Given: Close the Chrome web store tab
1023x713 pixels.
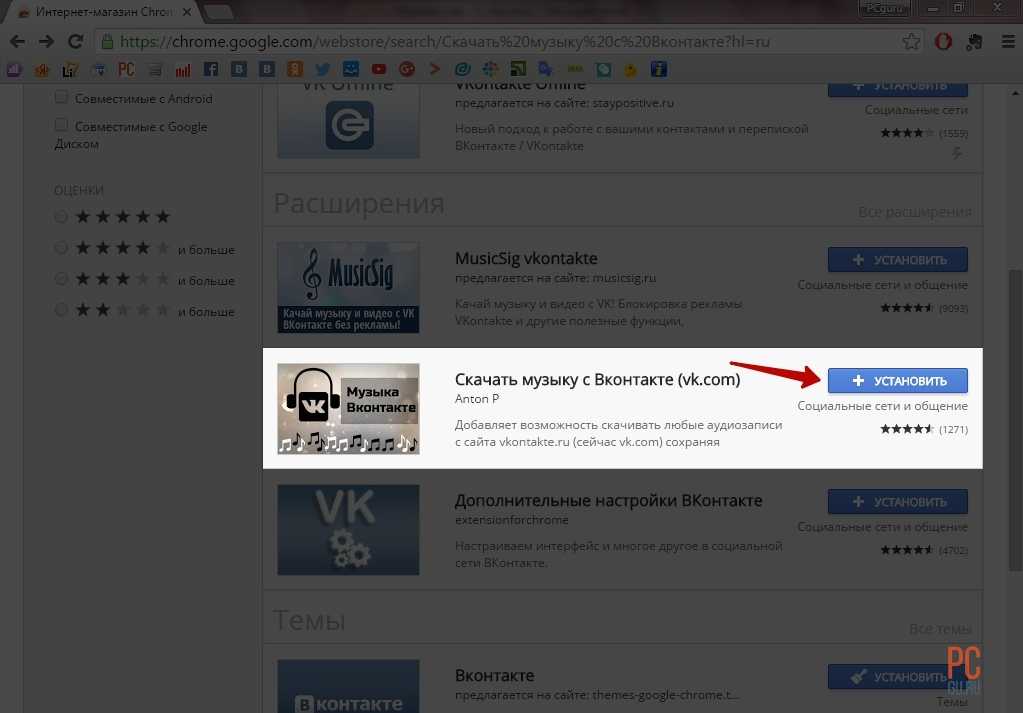Looking at the screenshot, I should tap(187, 12).
